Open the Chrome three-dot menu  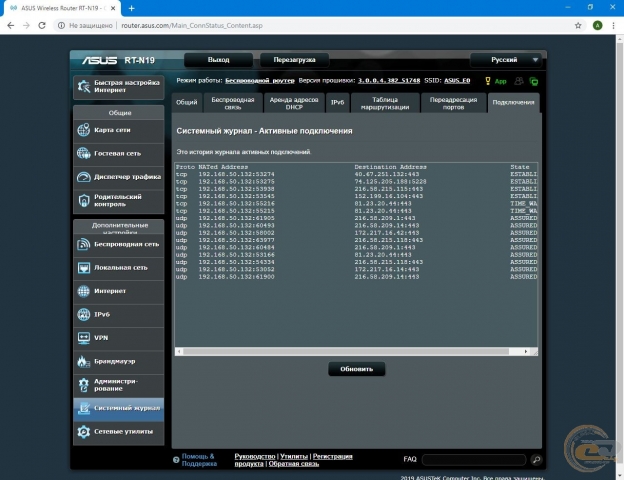pyautogui.click(x=613, y=25)
